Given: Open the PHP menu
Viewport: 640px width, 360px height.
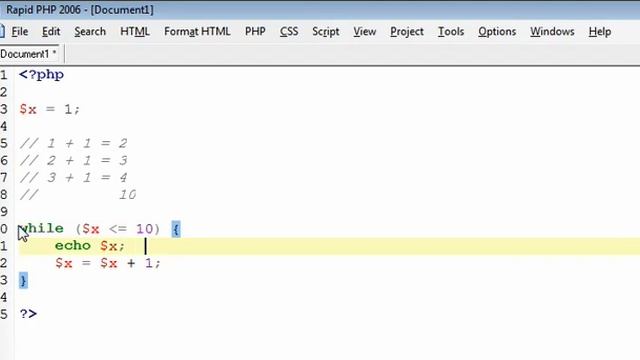Looking at the screenshot, I should tap(255, 32).
